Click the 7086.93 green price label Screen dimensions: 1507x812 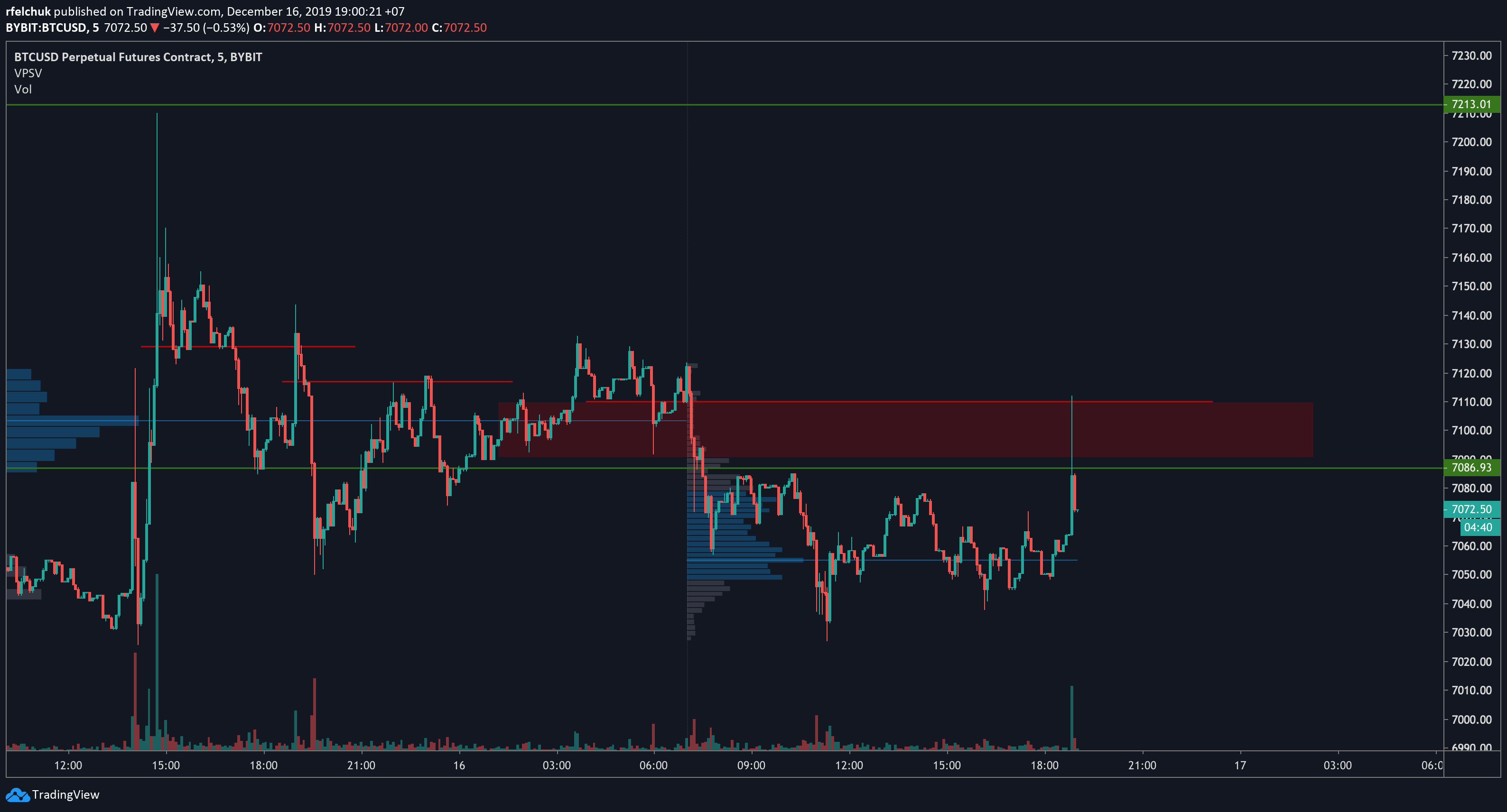tap(1471, 467)
